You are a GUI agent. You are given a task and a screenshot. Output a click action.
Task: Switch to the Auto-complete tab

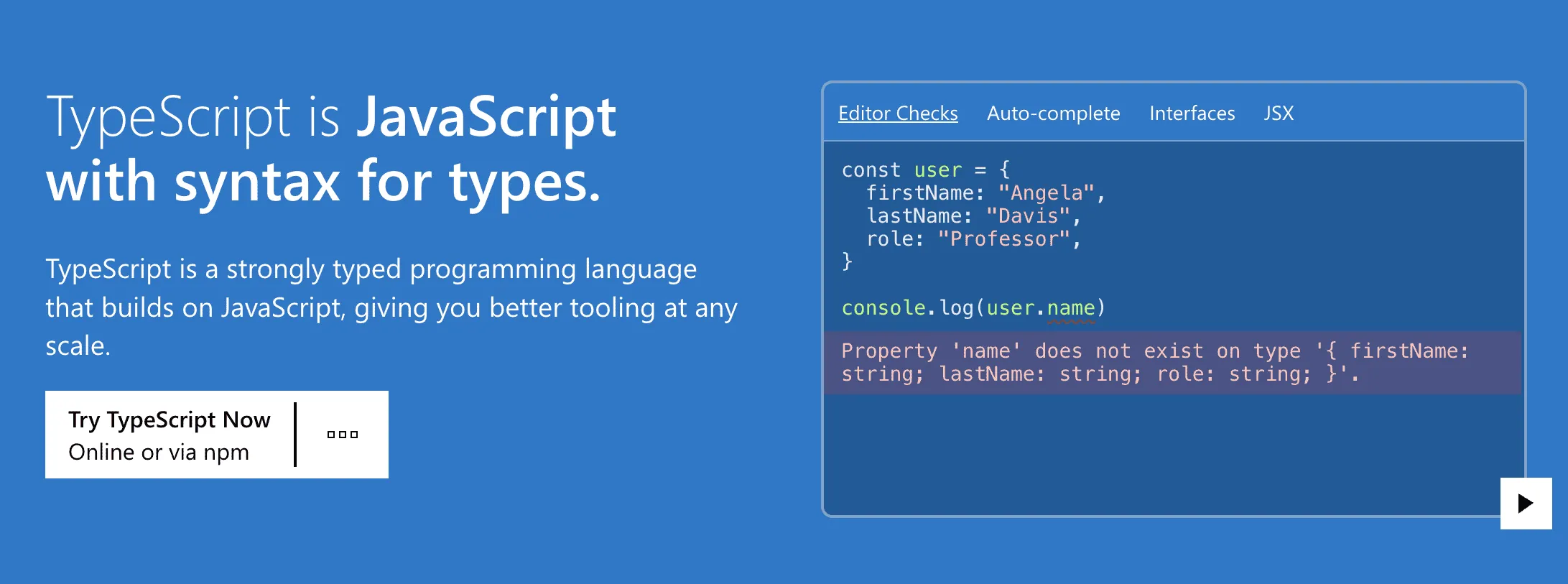(1053, 113)
